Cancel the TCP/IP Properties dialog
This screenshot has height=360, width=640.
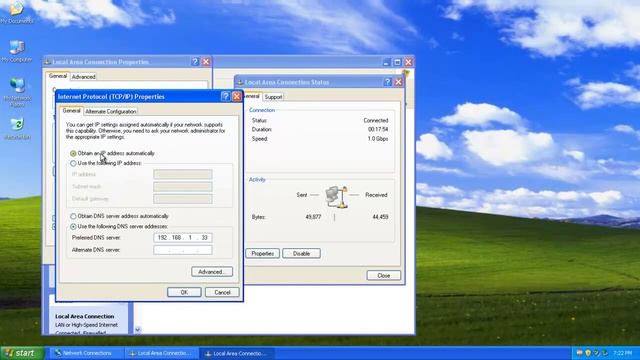(x=222, y=292)
